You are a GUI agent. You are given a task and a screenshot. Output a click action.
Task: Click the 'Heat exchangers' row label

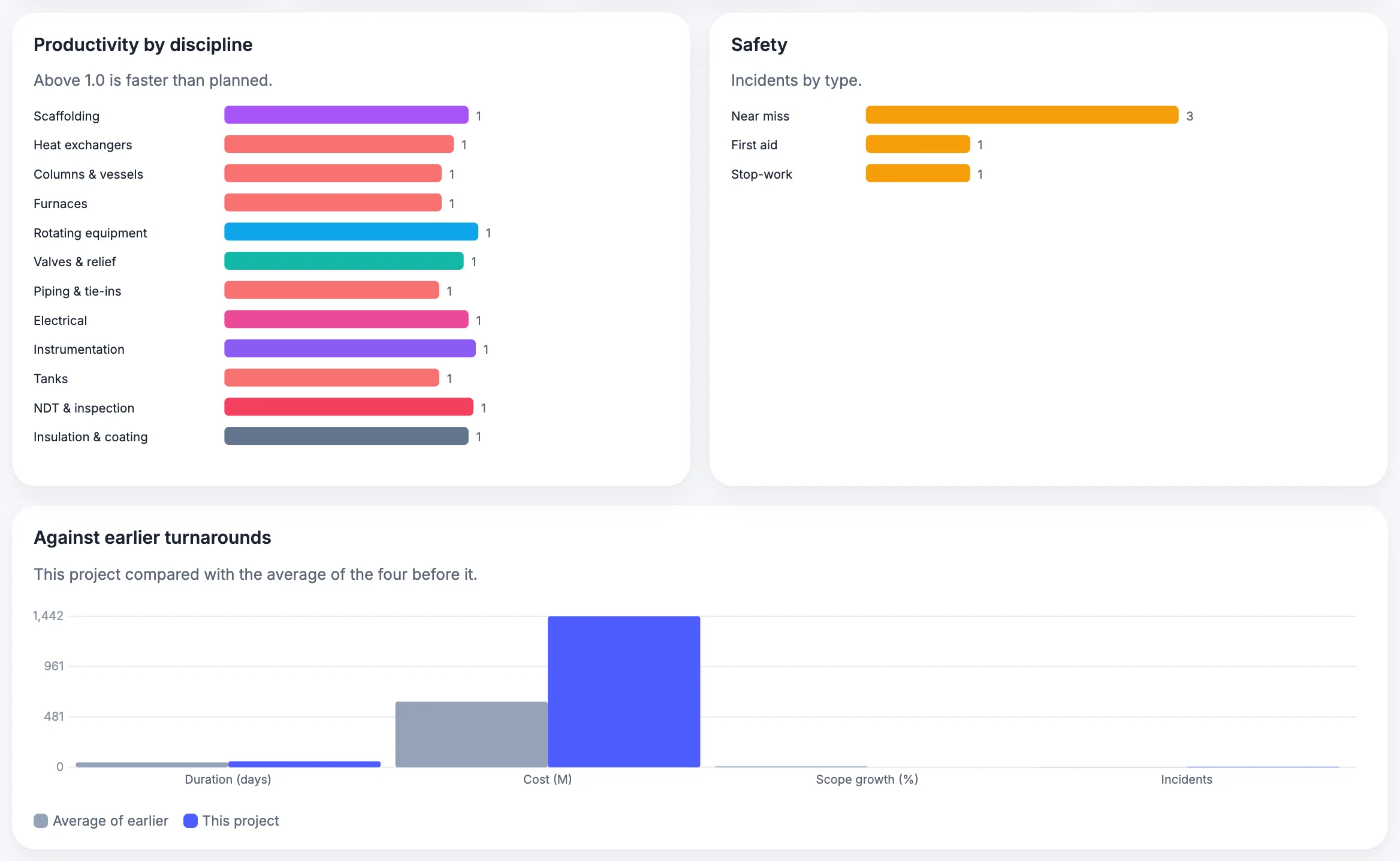click(83, 144)
